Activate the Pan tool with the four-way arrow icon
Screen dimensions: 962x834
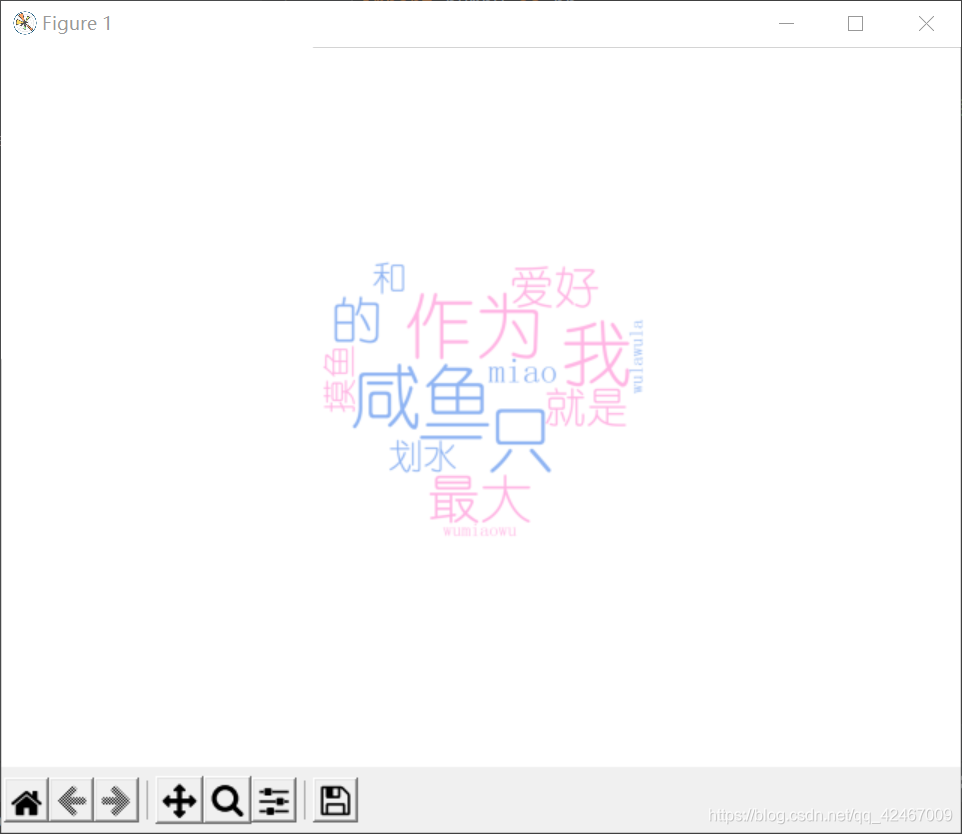[x=179, y=800]
